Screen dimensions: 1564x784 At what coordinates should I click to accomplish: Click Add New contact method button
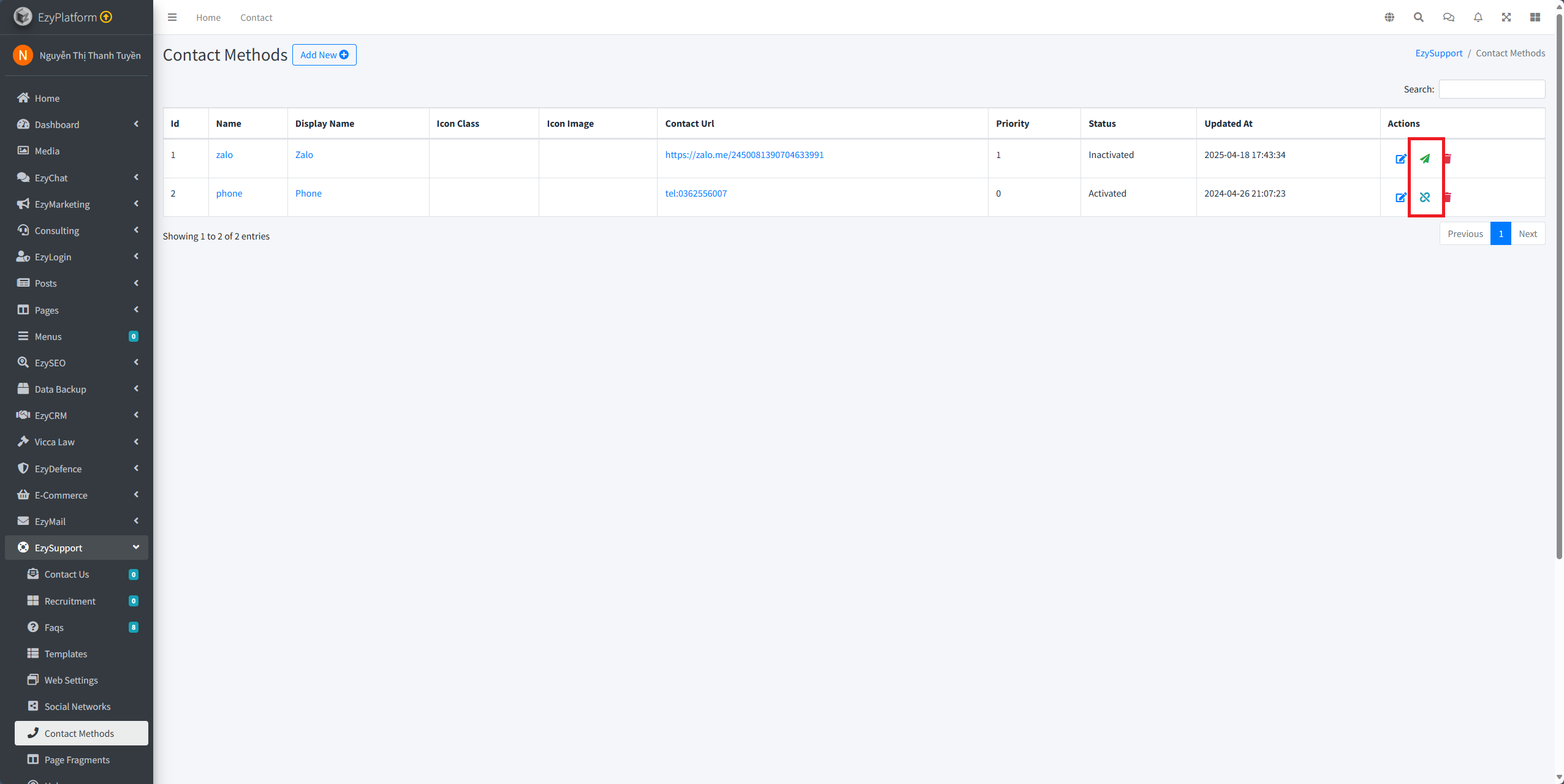tap(324, 55)
